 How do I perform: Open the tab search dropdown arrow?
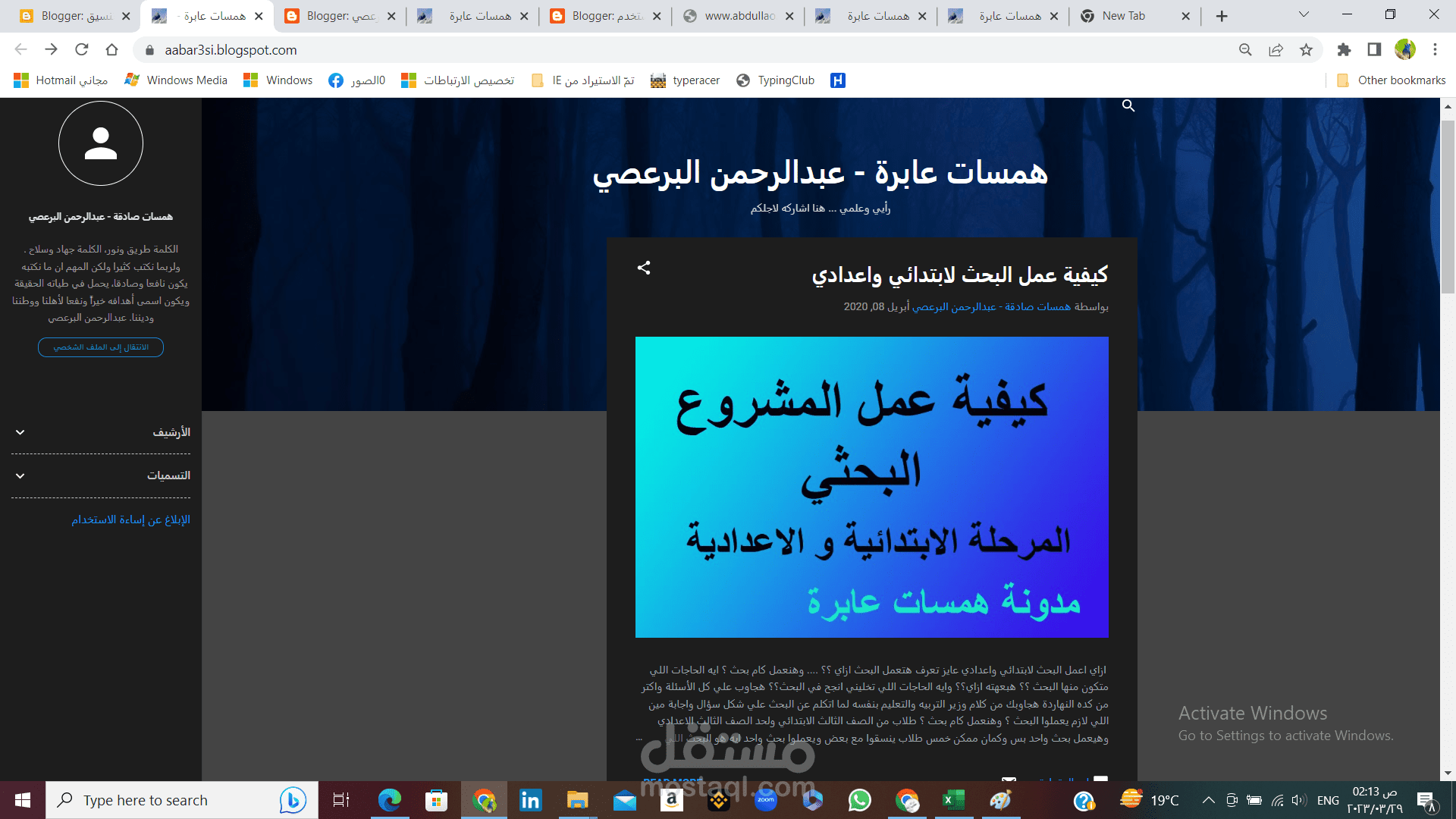click(1304, 15)
